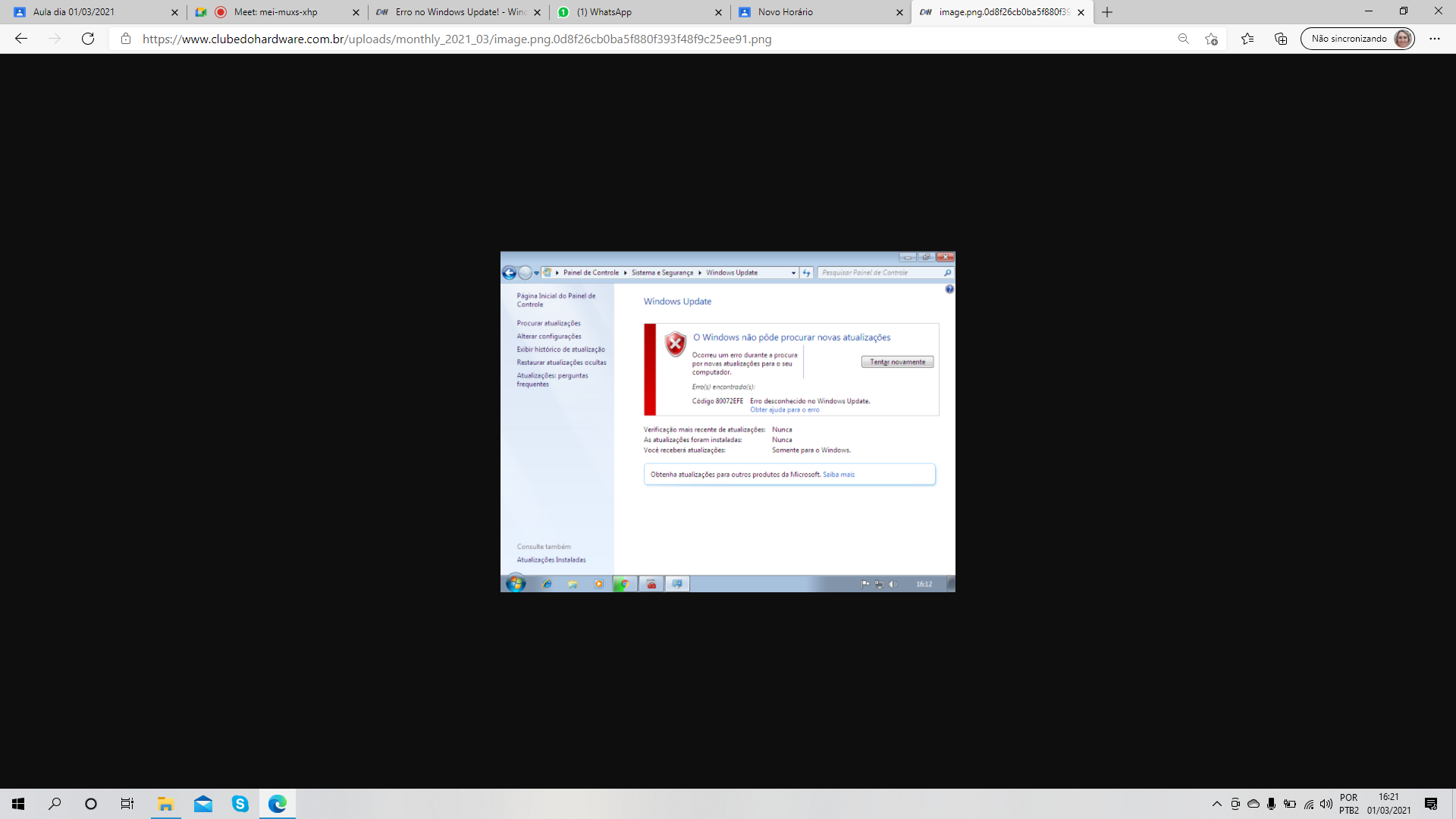Open File Explorer from taskbar
This screenshot has width=1456, height=819.
coord(165,804)
